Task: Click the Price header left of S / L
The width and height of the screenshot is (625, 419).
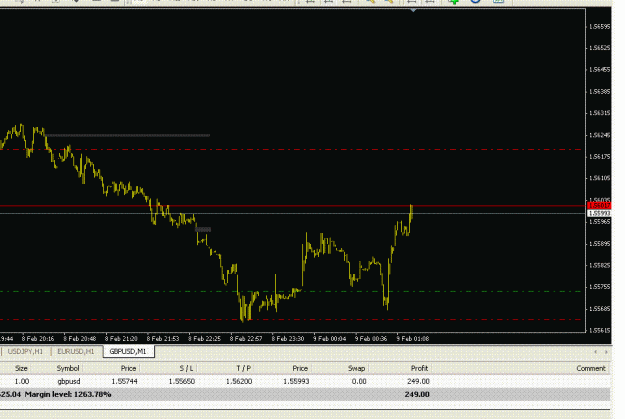Action: [128, 368]
